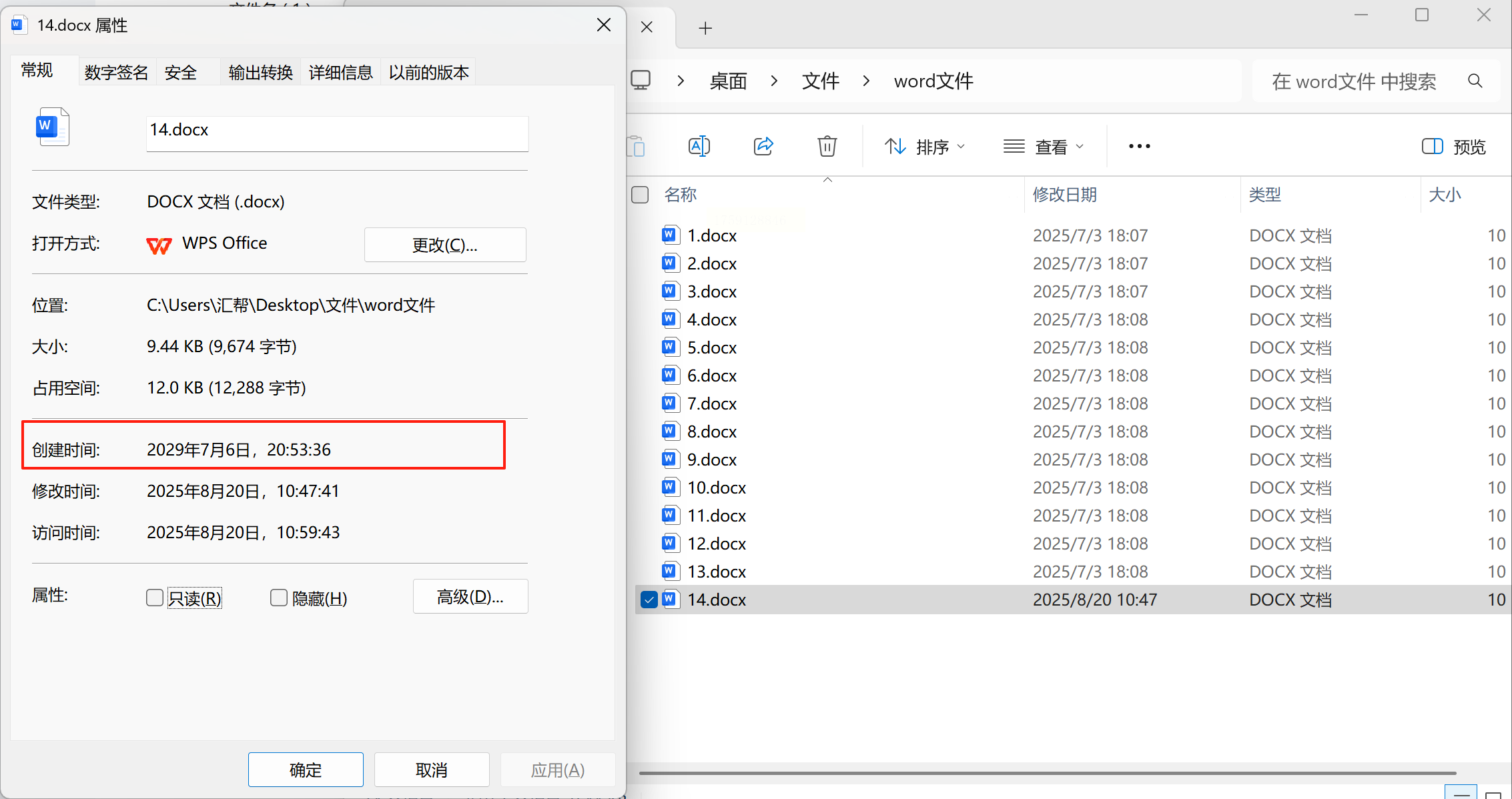Click the new tab plus icon

[705, 28]
